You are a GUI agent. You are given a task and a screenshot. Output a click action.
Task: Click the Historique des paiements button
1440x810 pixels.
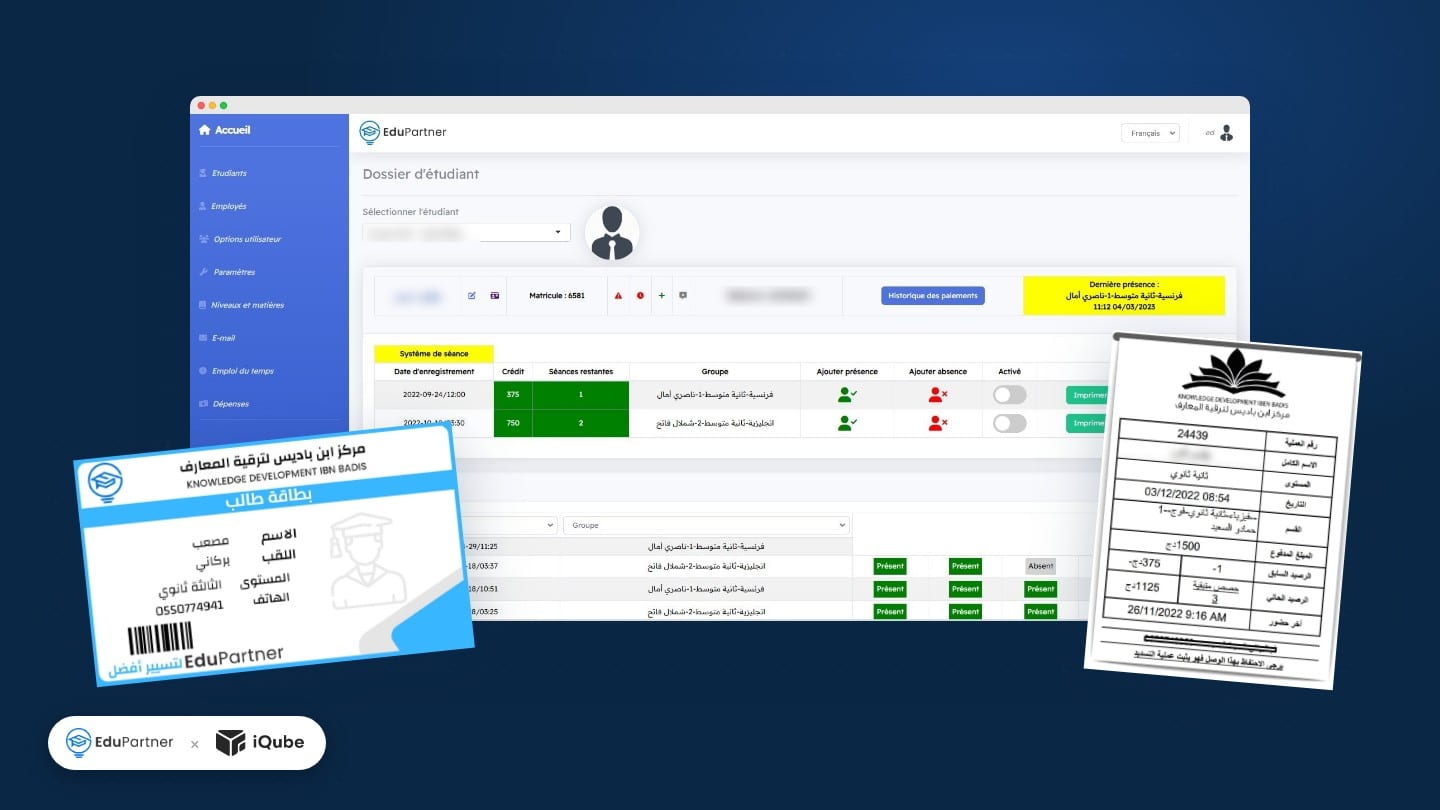click(933, 296)
